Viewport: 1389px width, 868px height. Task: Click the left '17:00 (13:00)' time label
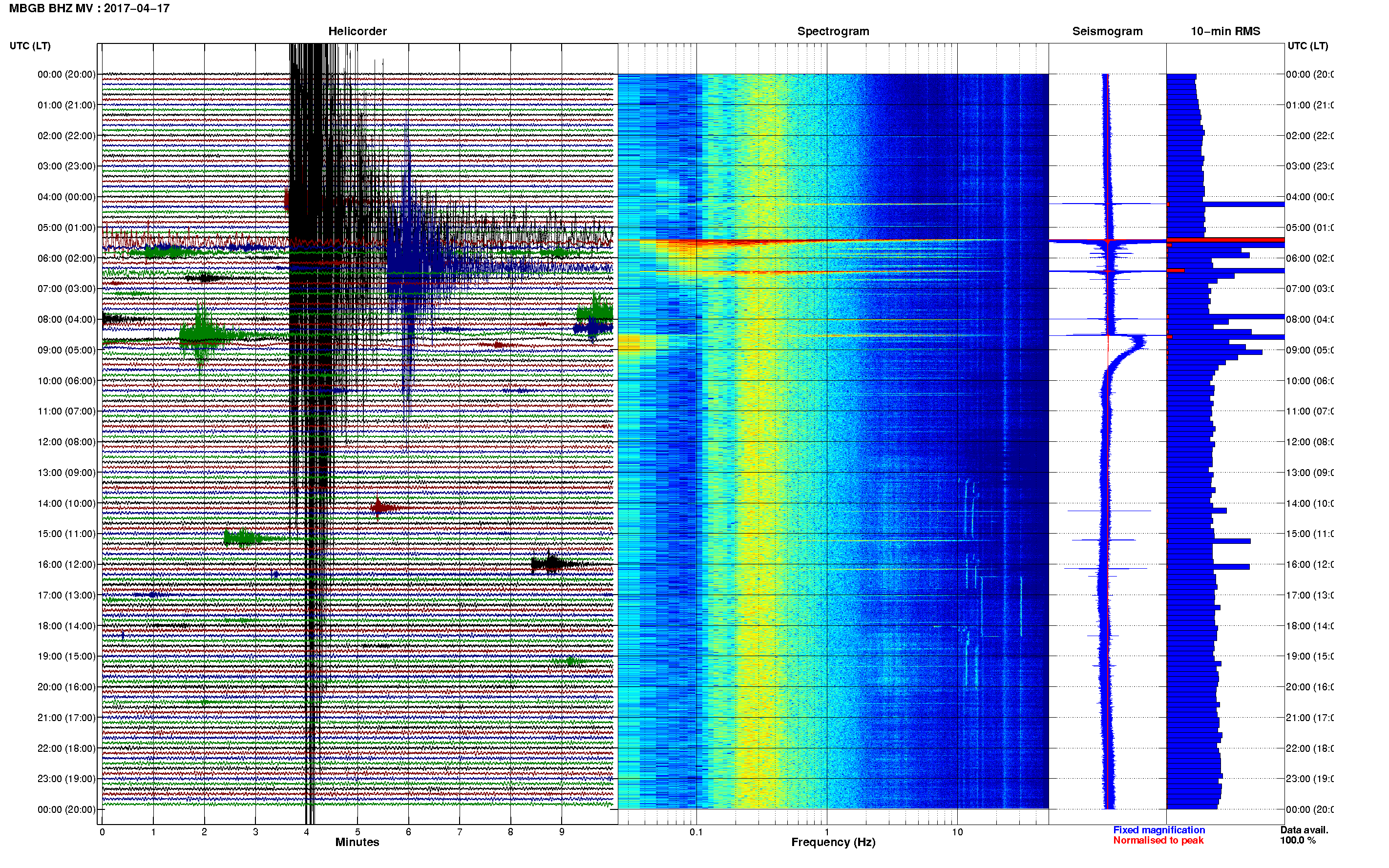click(x=66, y=595)
